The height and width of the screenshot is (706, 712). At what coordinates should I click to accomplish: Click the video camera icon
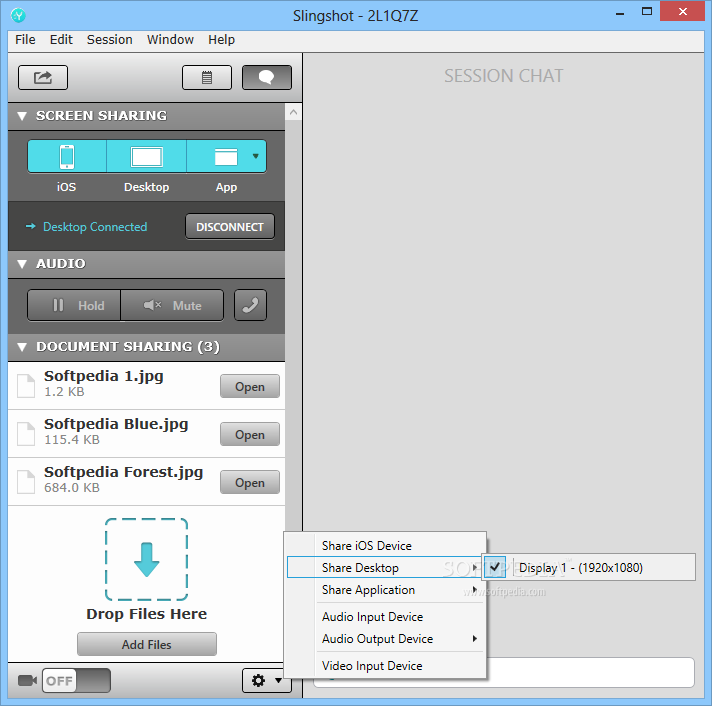pyautogui.click(x=27, y=681)
